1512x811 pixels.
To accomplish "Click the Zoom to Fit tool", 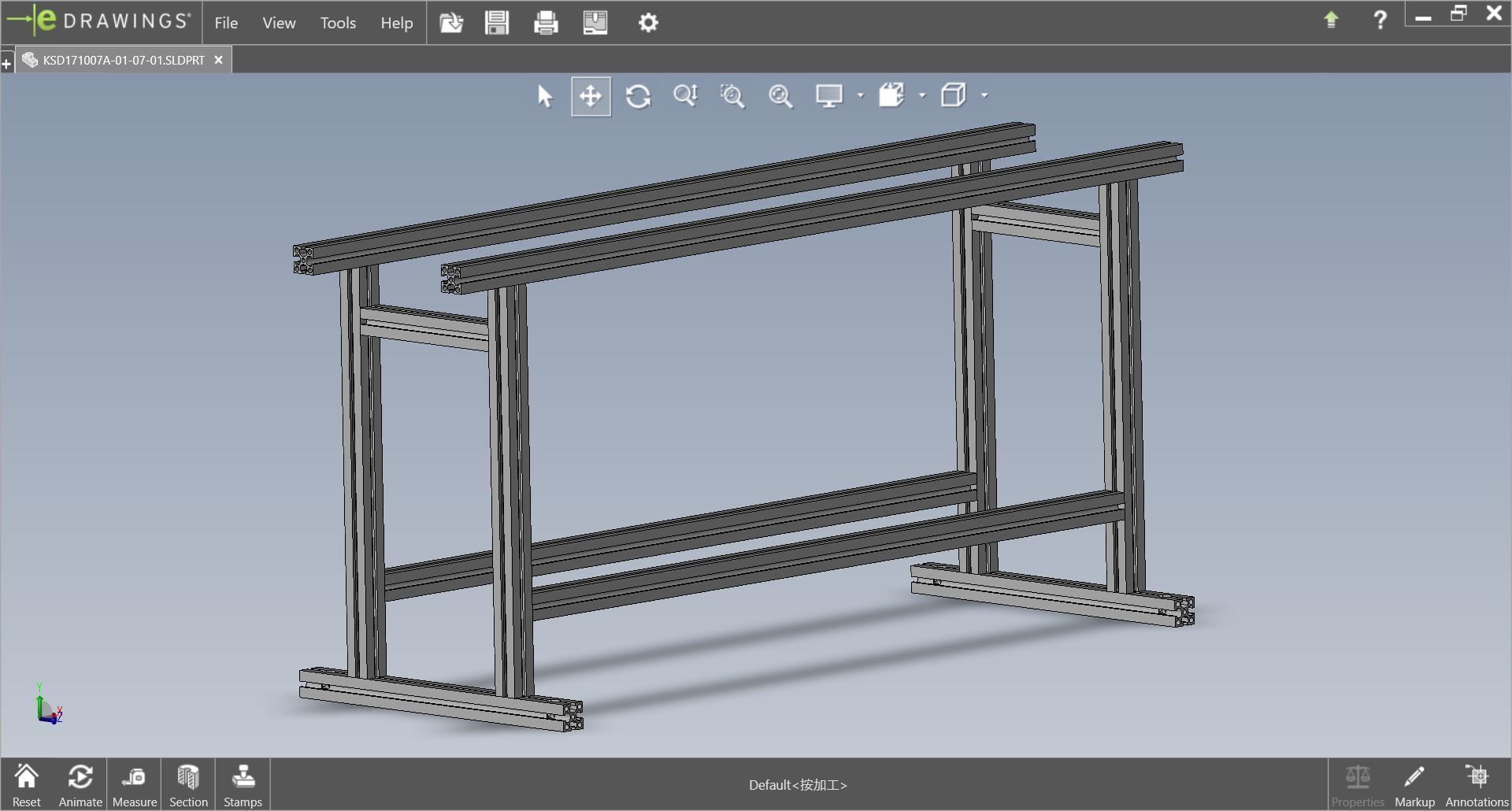I will coord(780,96).
